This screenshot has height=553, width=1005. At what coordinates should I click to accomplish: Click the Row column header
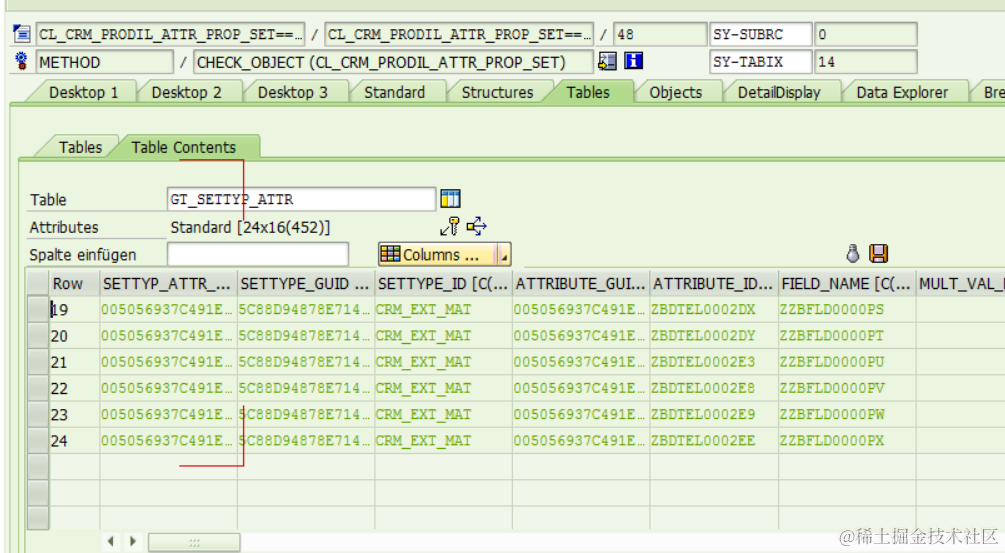pyautogui.click(x=74, y=283)
